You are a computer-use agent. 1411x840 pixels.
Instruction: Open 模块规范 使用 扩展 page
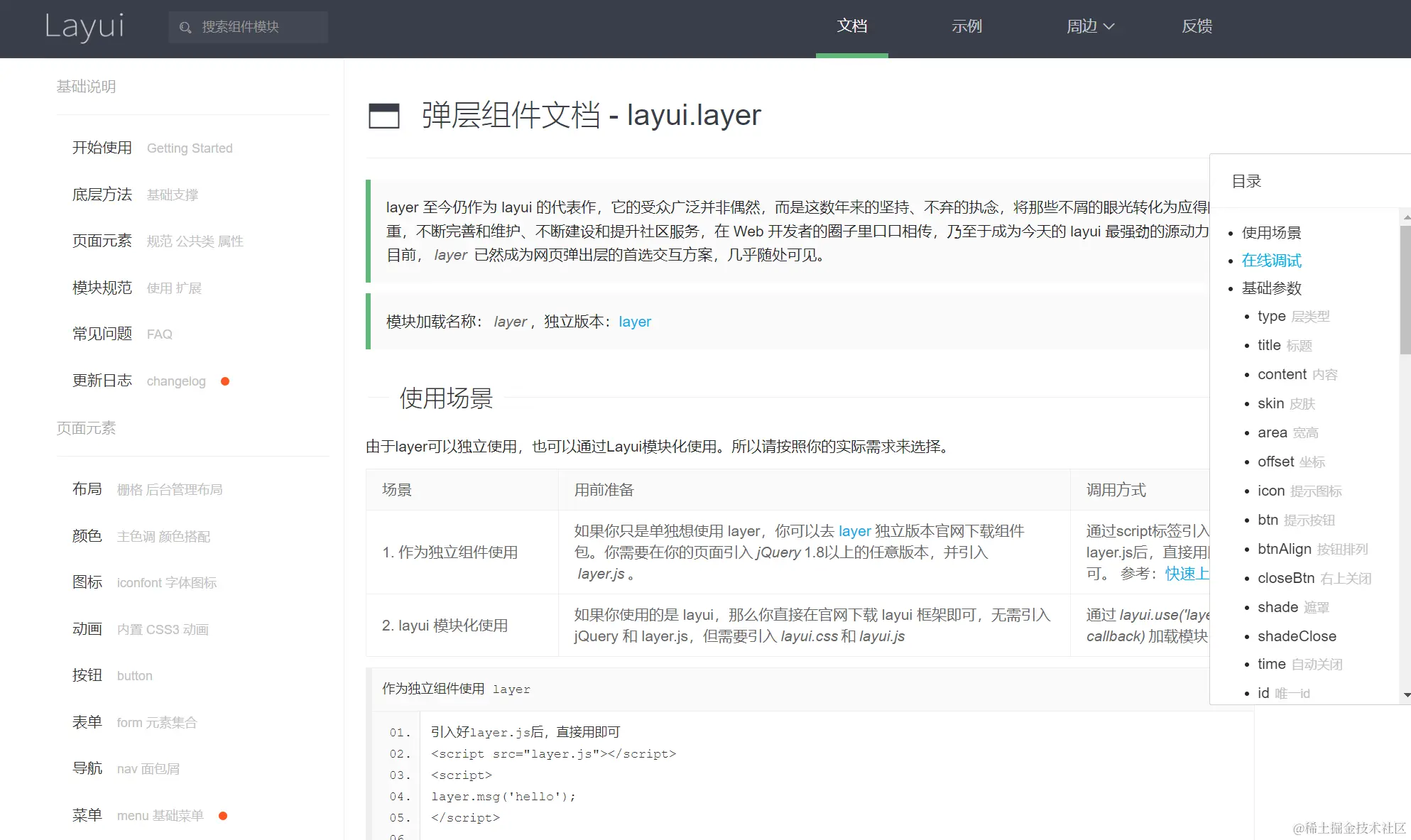click(x=136, y=288)
